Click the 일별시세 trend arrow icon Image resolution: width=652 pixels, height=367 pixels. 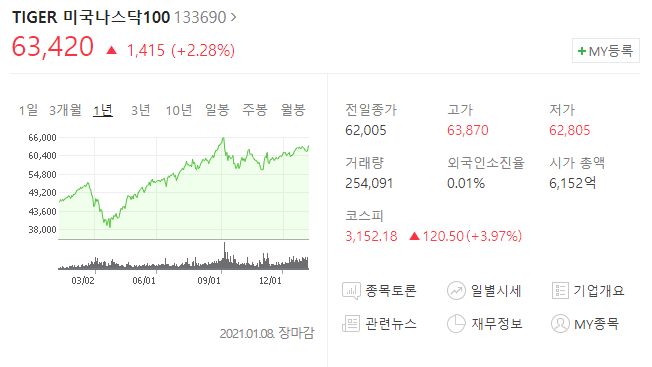[x=456, y=291]
